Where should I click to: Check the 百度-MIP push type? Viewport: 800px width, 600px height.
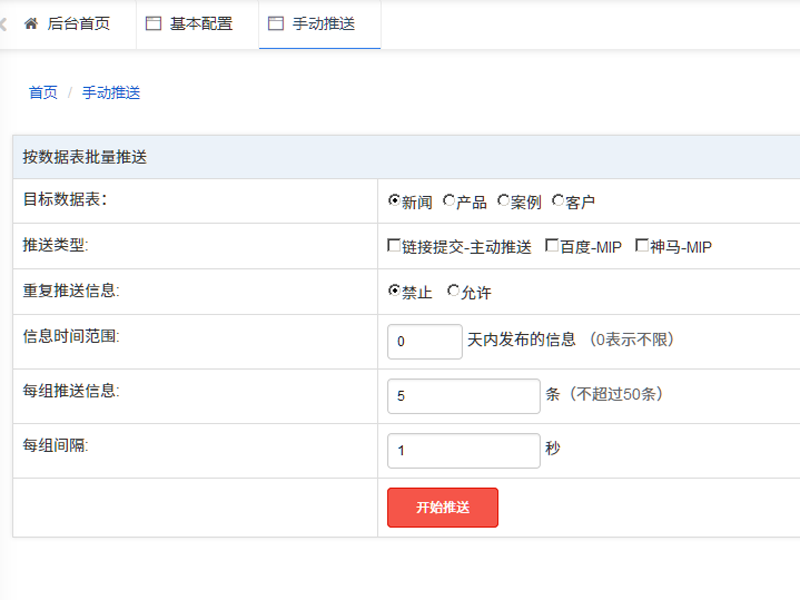(x=552, y=245)
